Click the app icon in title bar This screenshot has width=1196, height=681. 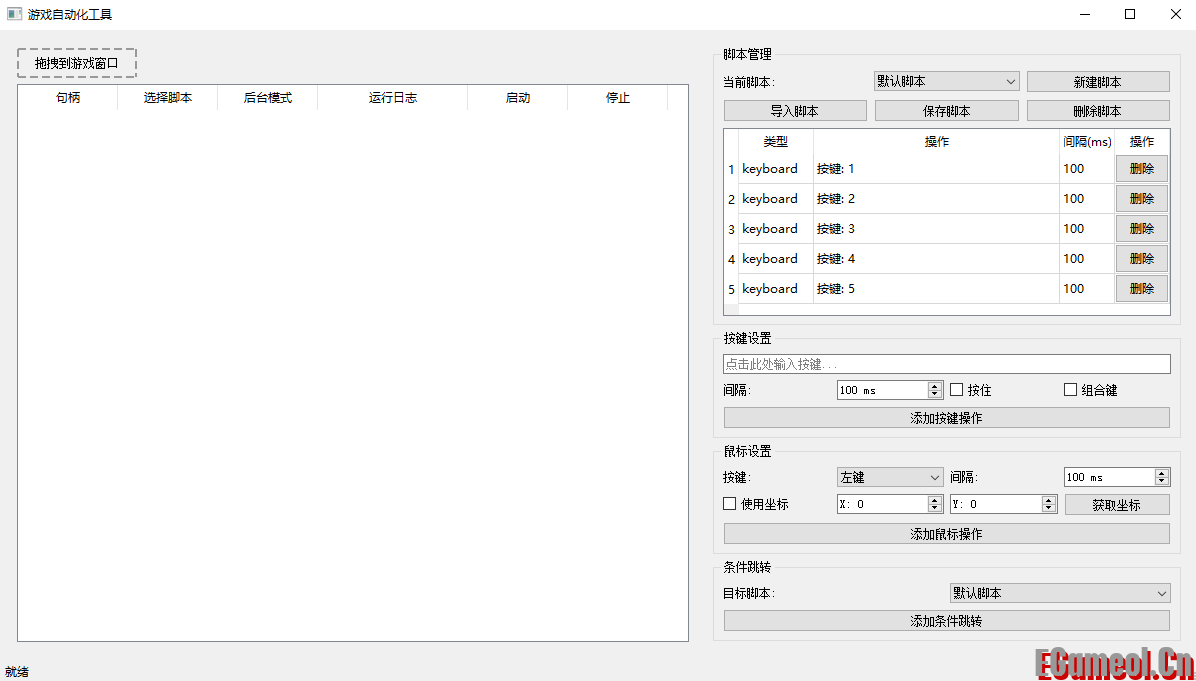point(14,14)
